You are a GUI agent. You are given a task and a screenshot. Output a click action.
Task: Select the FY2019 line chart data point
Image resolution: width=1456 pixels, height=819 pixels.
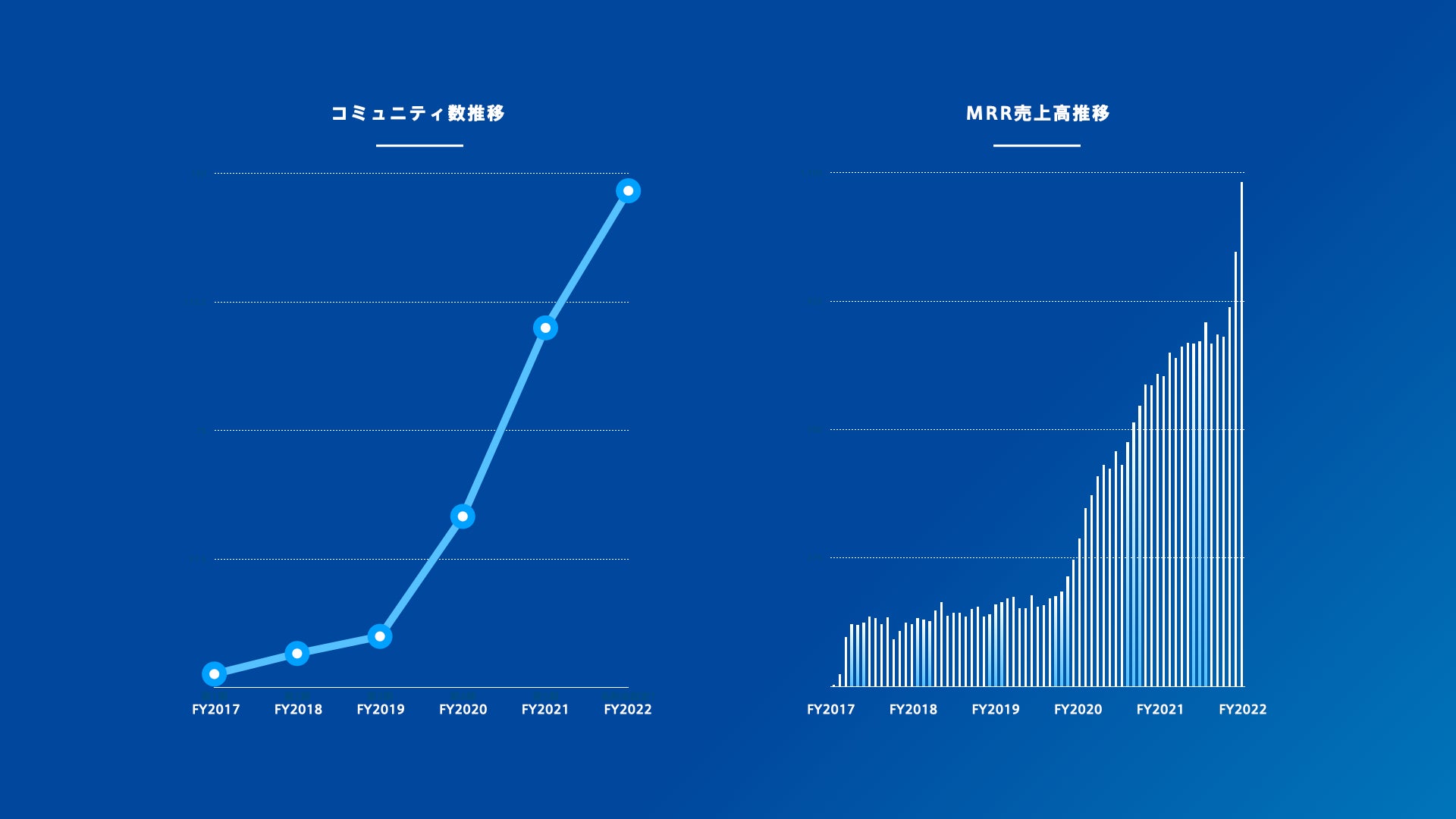380,636
